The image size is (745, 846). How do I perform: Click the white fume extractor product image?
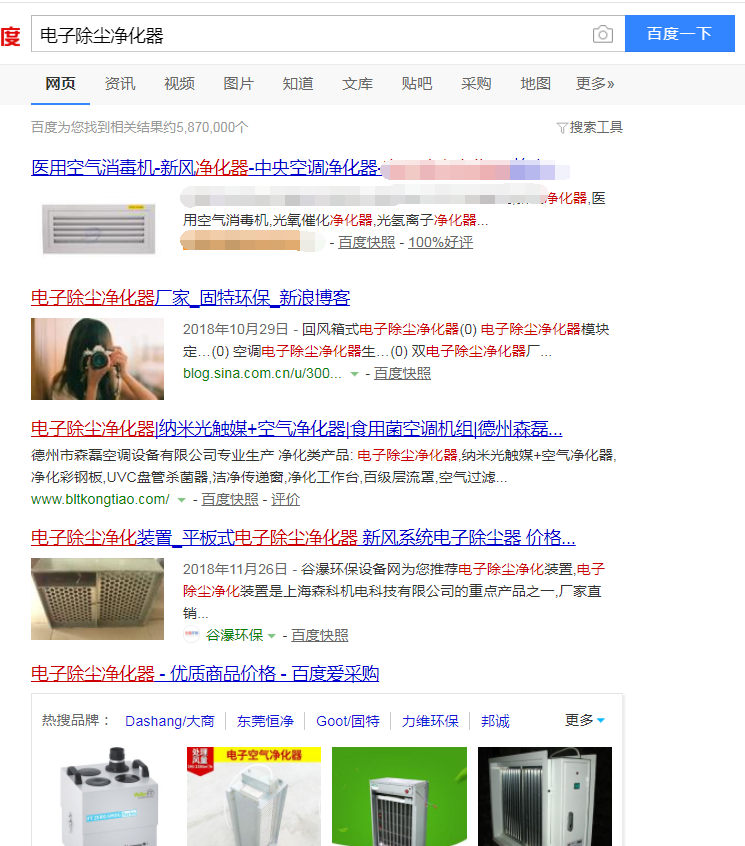pyautogui.click(x=108, y=796)
